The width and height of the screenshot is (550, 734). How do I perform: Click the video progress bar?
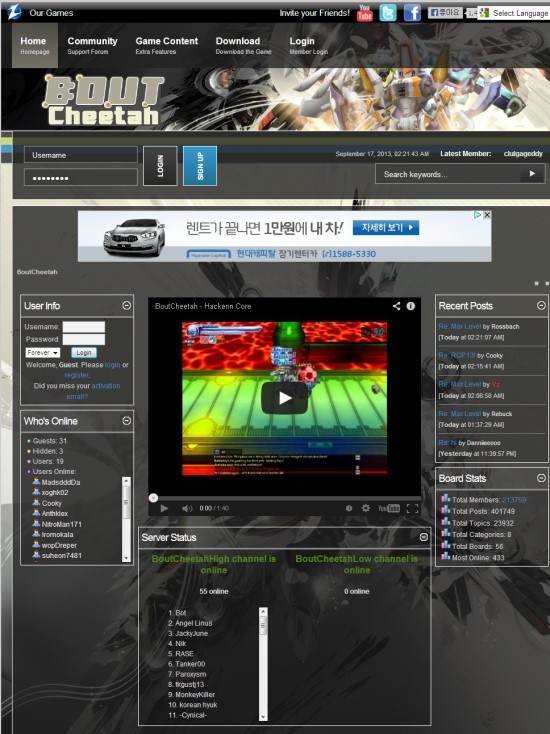(x=284, y=498)
